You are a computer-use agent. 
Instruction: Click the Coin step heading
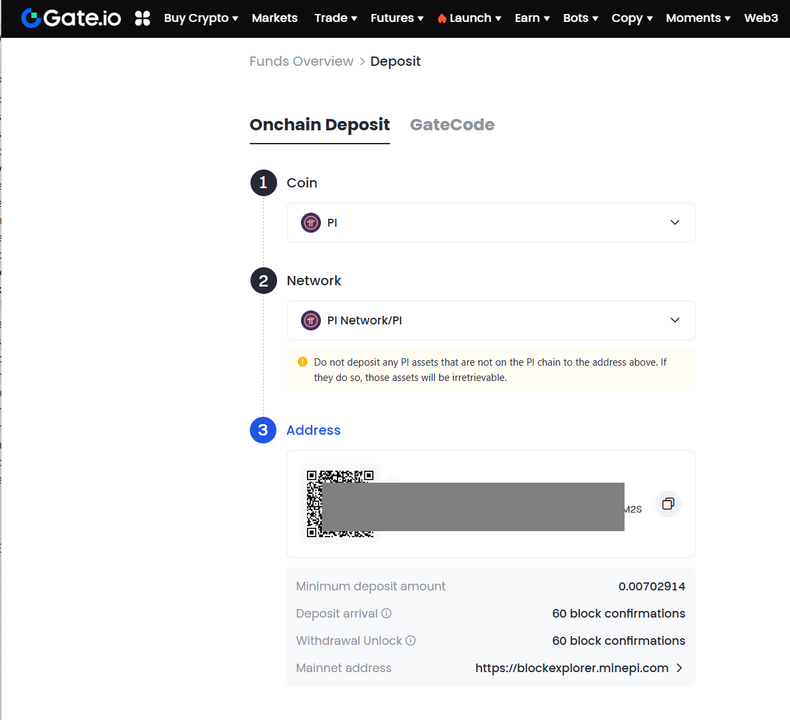click(x=302, y=183)
